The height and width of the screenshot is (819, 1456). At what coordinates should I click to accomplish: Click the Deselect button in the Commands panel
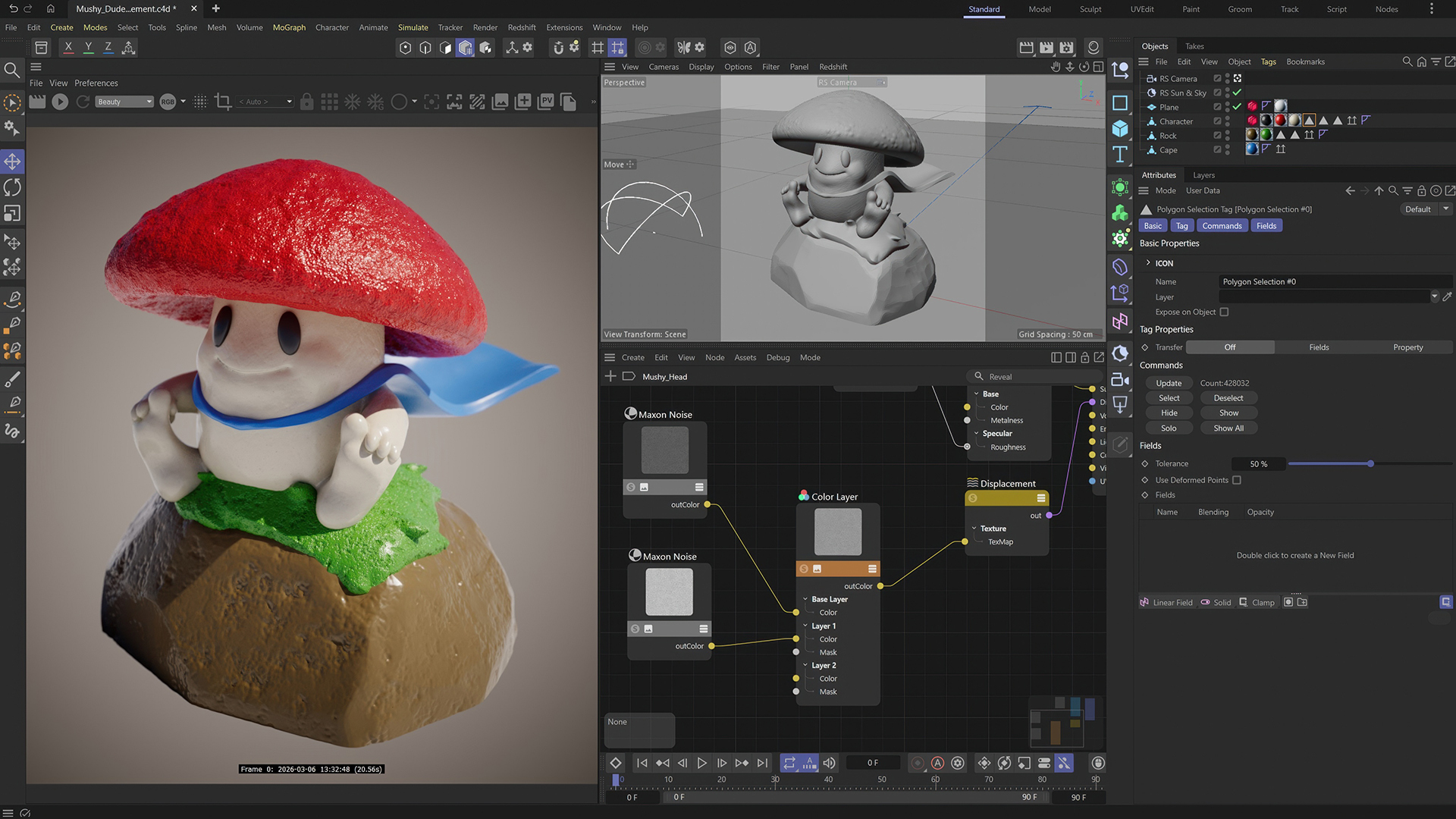coord(1228,397)
